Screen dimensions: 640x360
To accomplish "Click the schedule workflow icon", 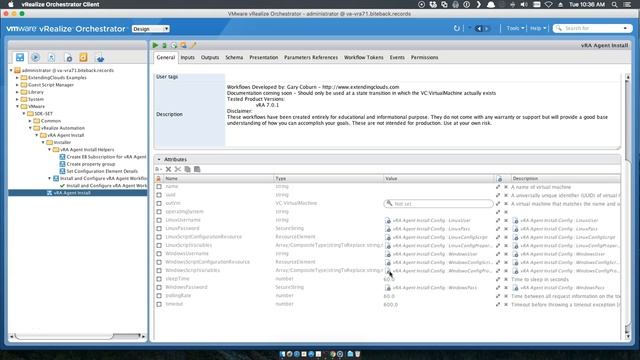I will click(174, 45).
